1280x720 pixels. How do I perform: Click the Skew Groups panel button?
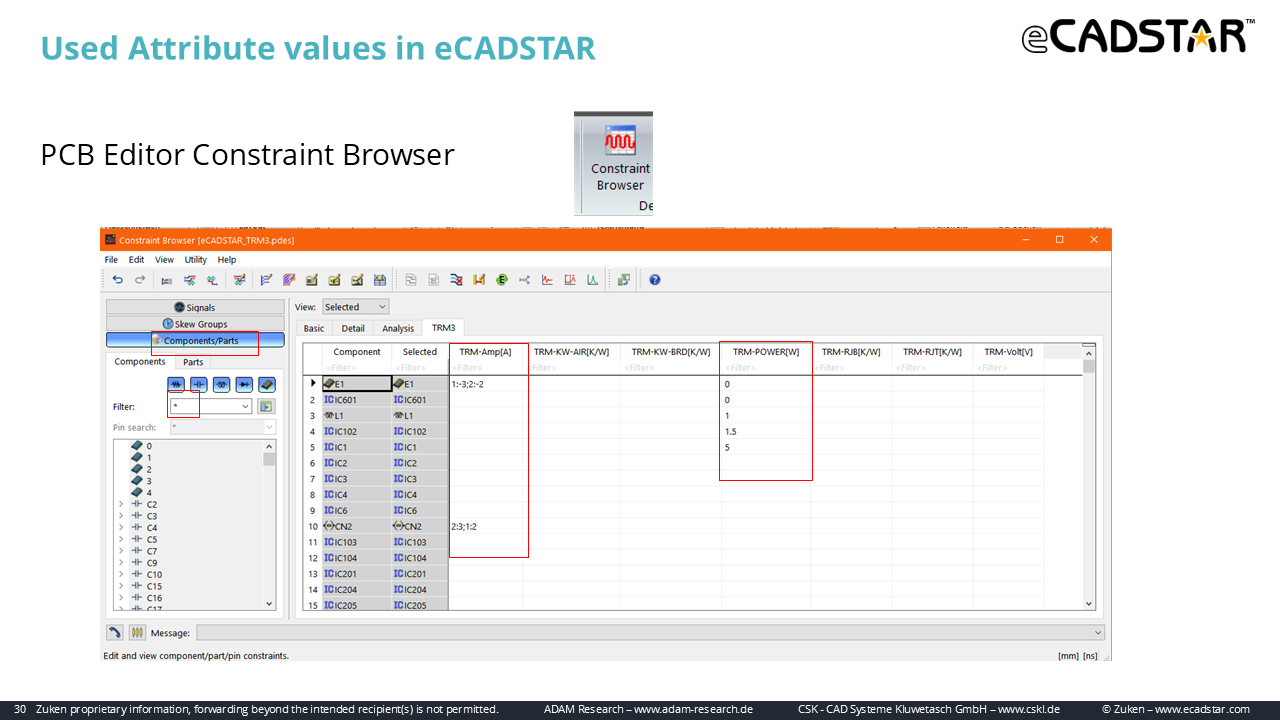click(195, 324)
